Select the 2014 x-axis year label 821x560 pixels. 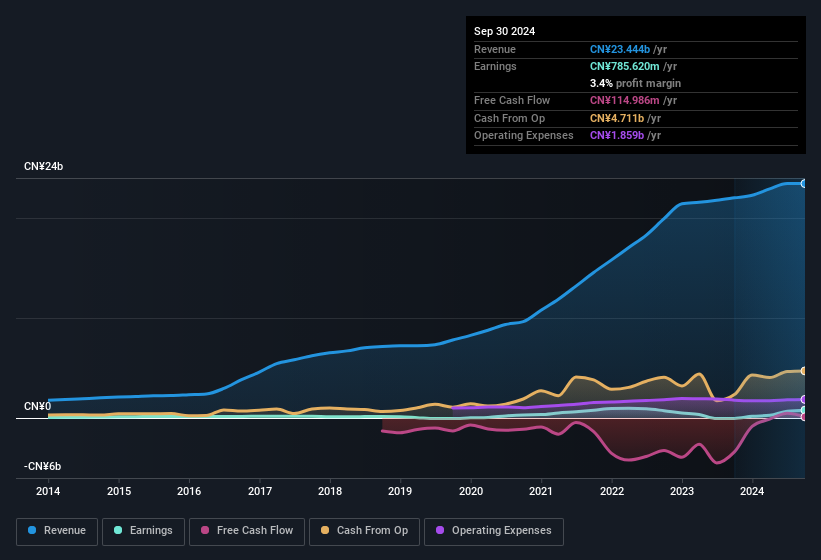coord(48,491)
